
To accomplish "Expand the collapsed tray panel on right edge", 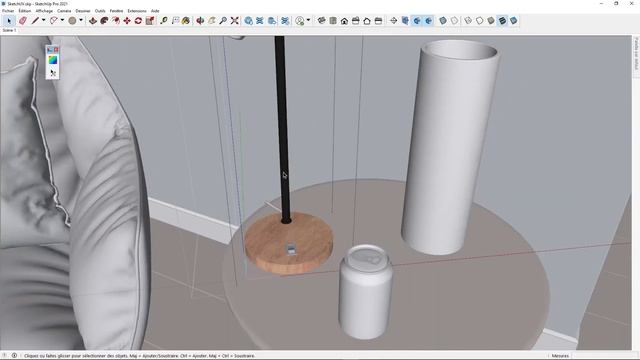I will tap(636, 54).
